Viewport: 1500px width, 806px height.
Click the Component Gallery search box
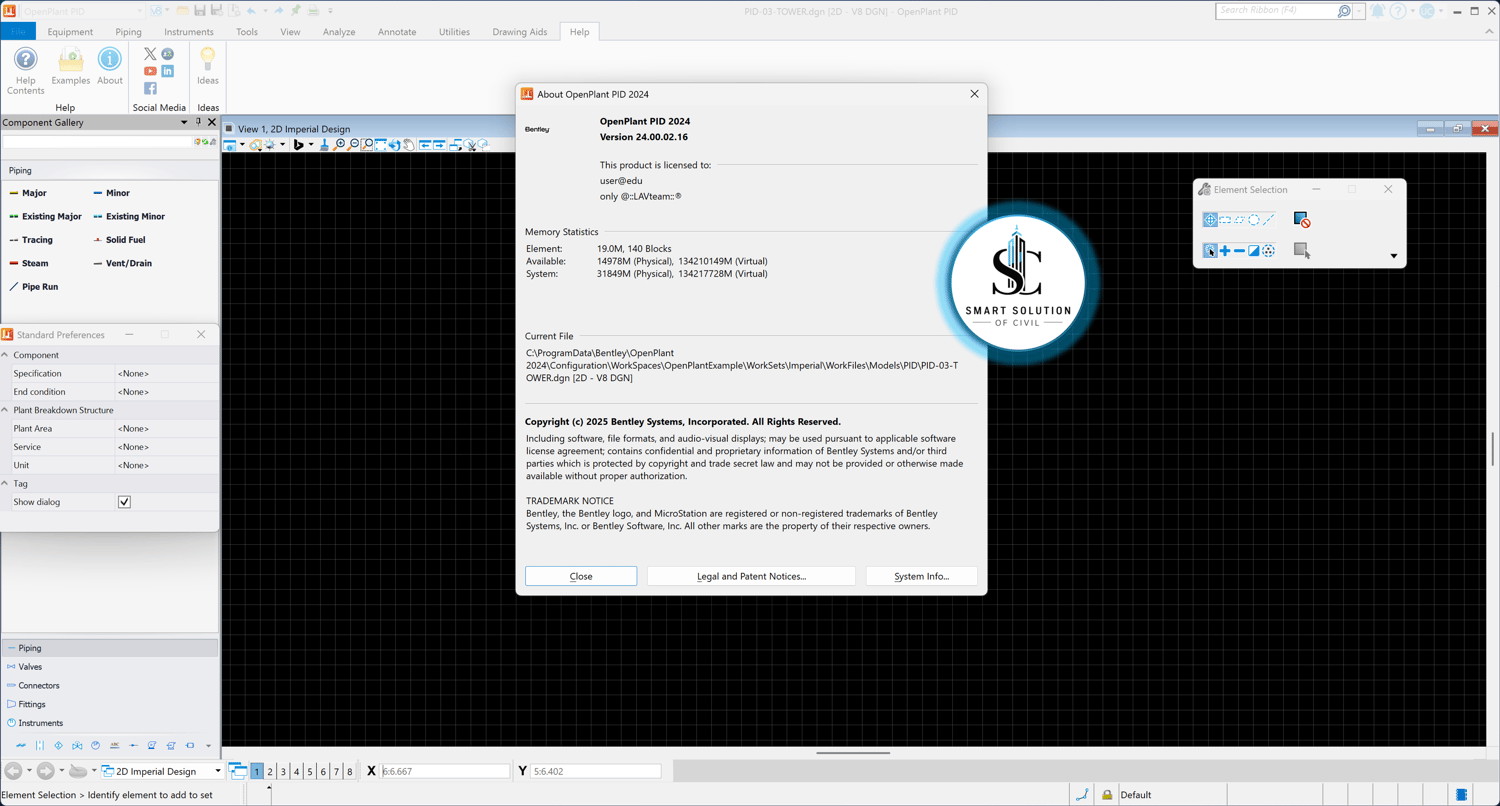click(x=98, y=142)
